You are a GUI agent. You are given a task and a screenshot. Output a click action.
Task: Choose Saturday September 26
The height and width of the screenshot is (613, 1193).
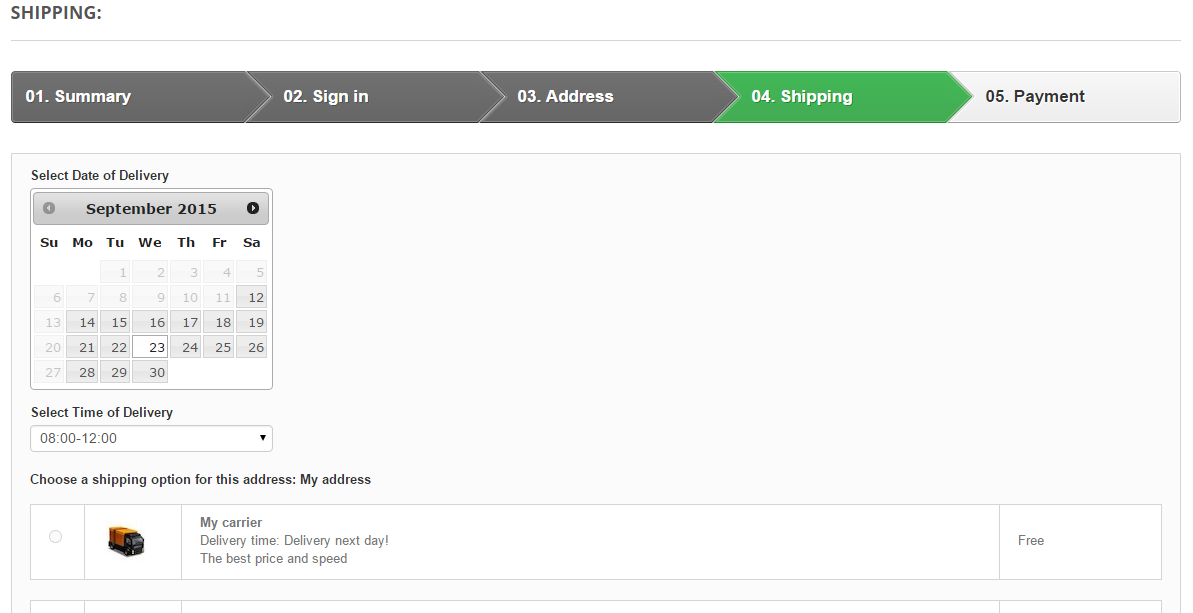pyautogui.click(x=252, y=347)
